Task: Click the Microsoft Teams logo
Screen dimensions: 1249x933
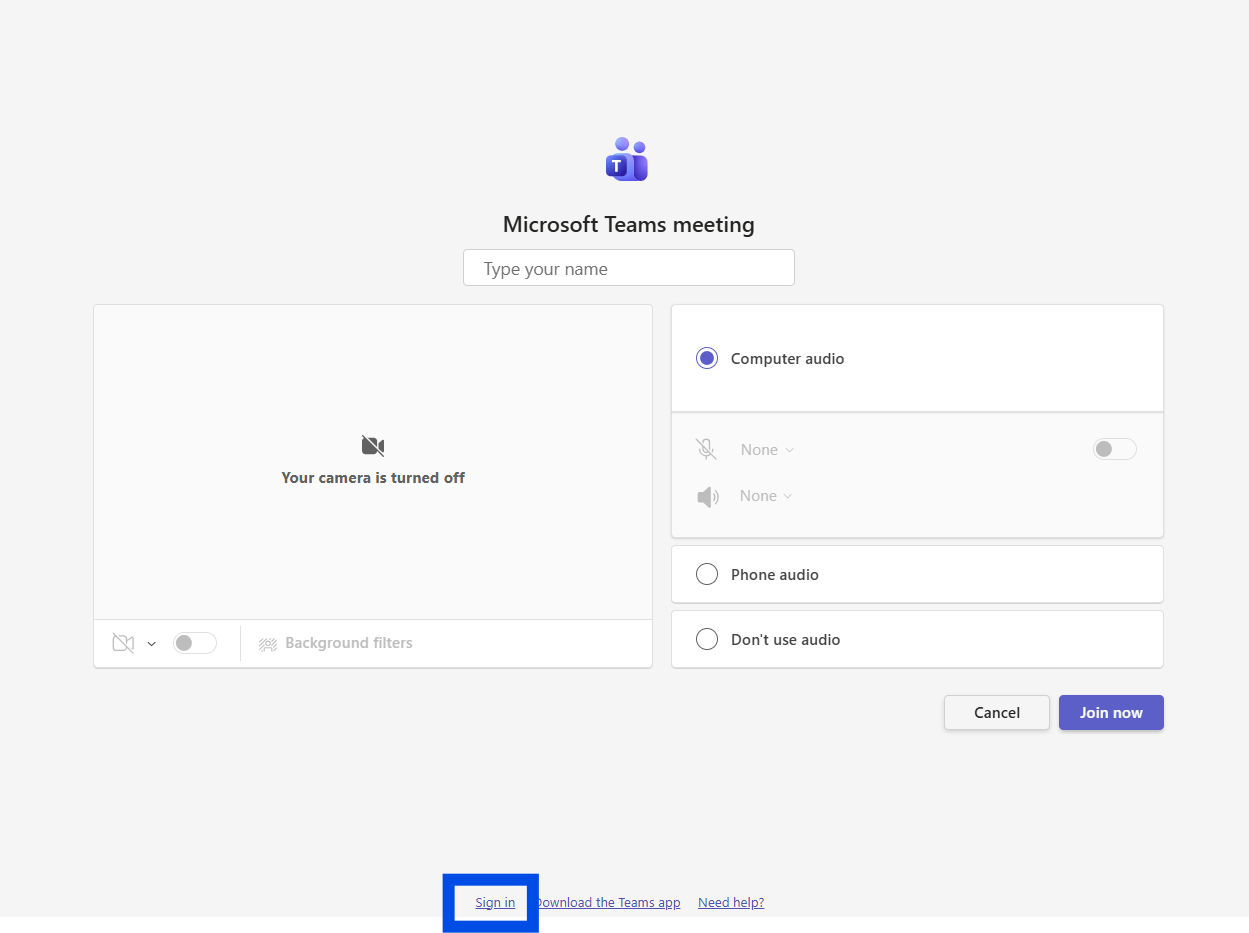Action: coord(627,159)
